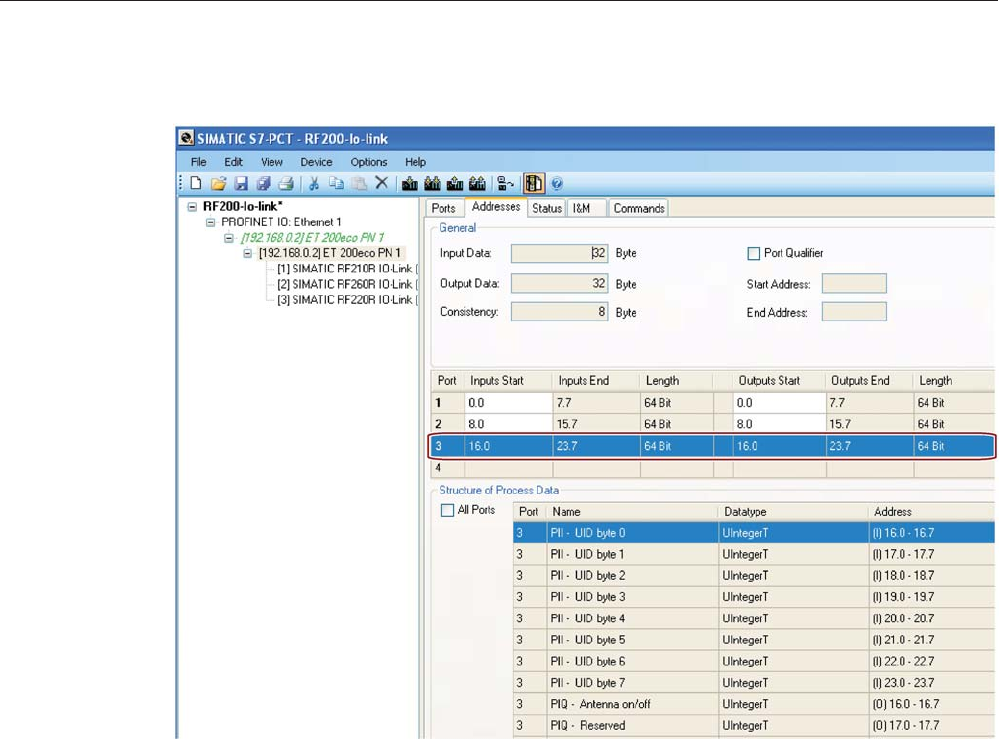The width and height of the screenshot is (1000, 740).
Task: Click the Print toolbar icon
Action: pyautogui.click(x=286, y=184)
